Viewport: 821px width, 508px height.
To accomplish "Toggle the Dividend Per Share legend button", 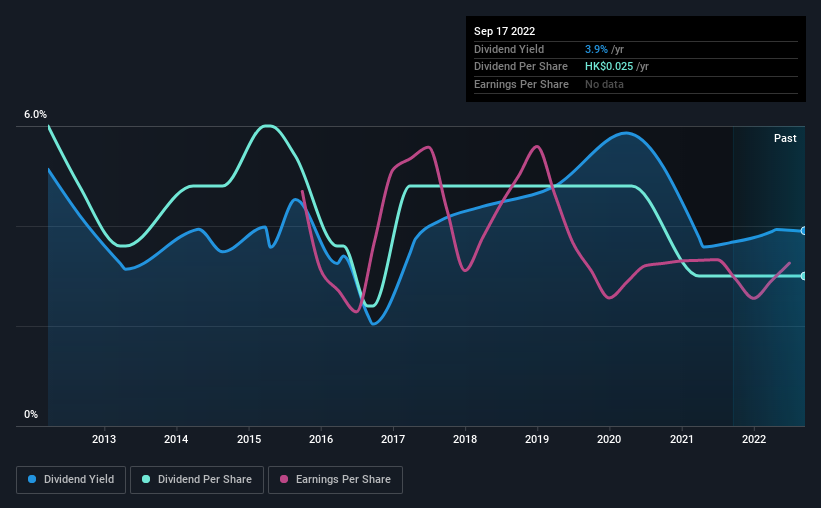I will [197, 480].
